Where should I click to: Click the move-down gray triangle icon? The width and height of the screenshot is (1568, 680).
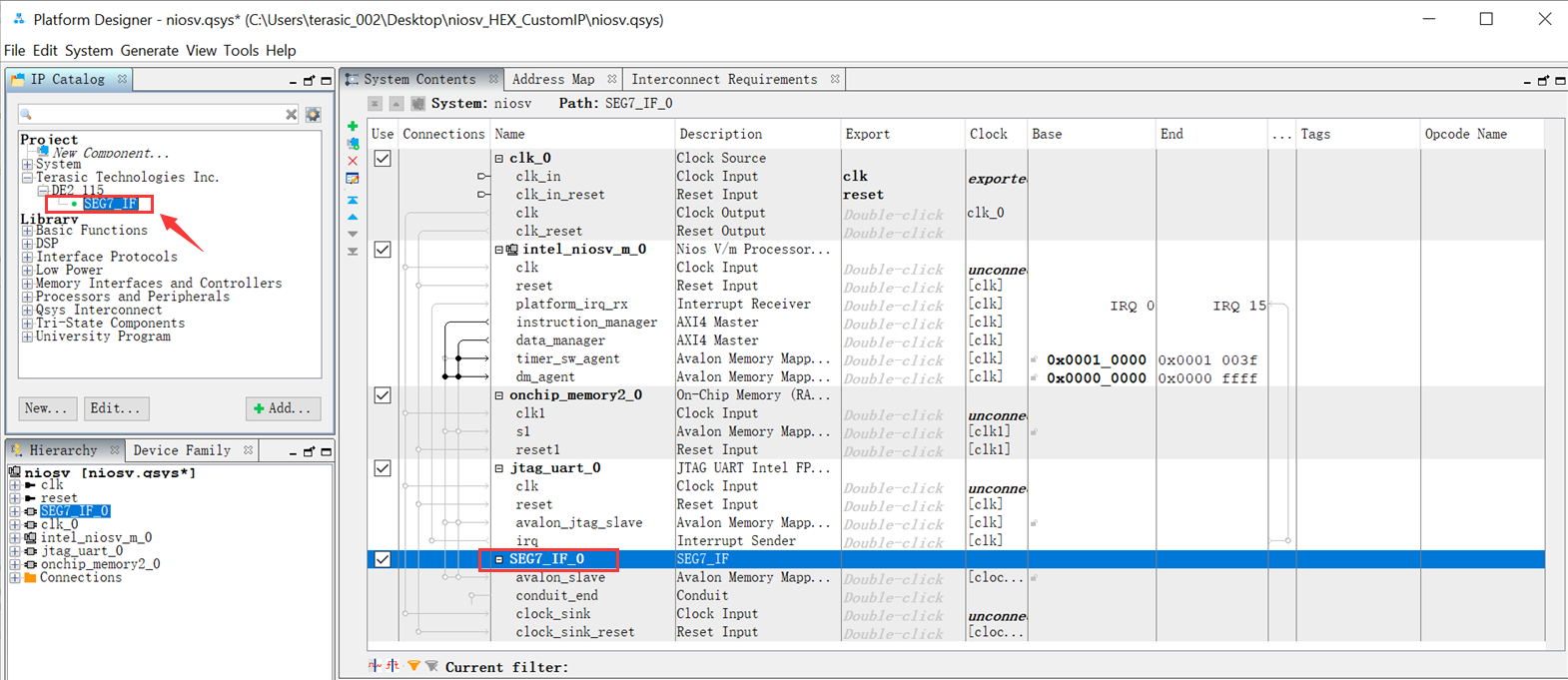[353, 234]
